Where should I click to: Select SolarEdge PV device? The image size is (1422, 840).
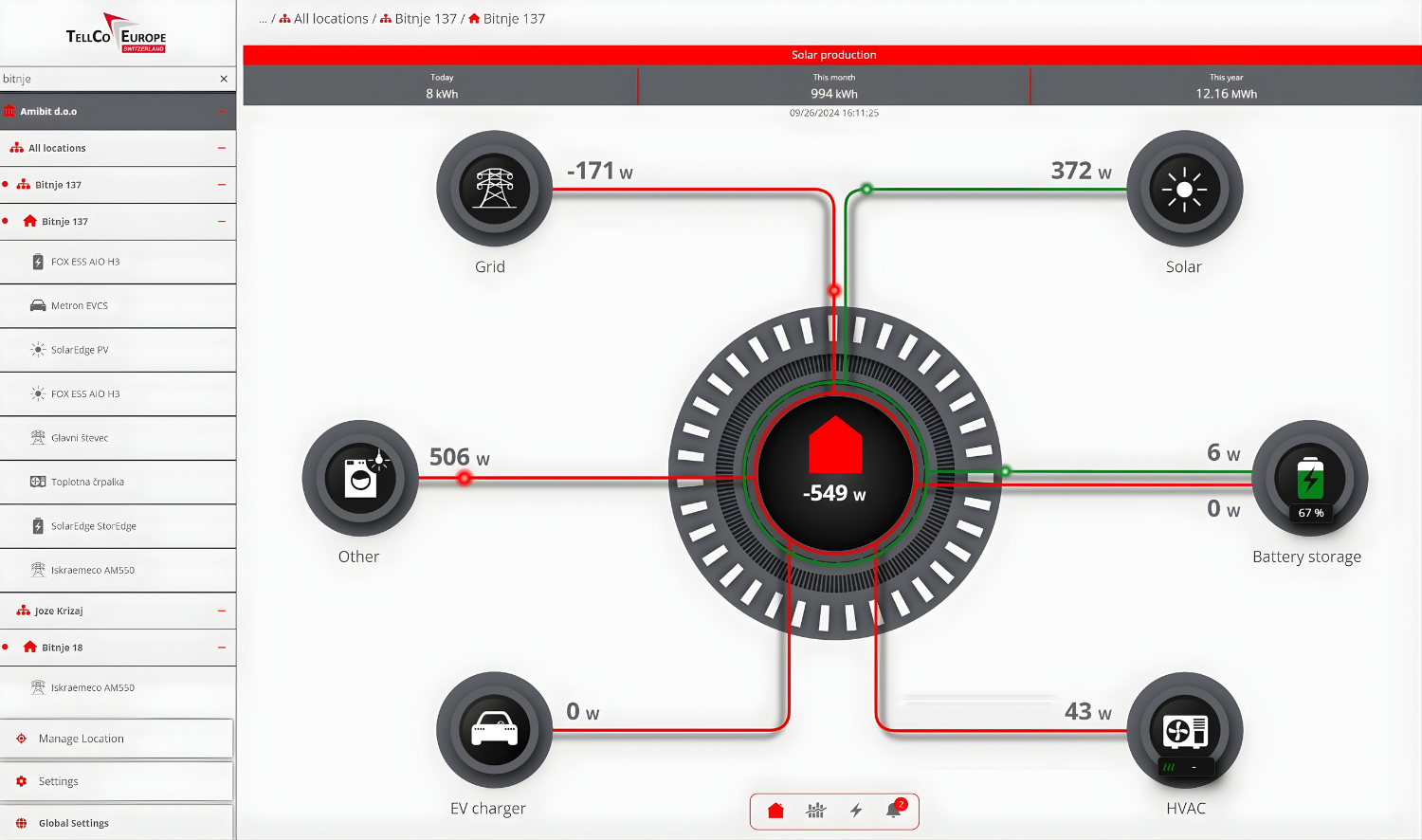[118, 350]
